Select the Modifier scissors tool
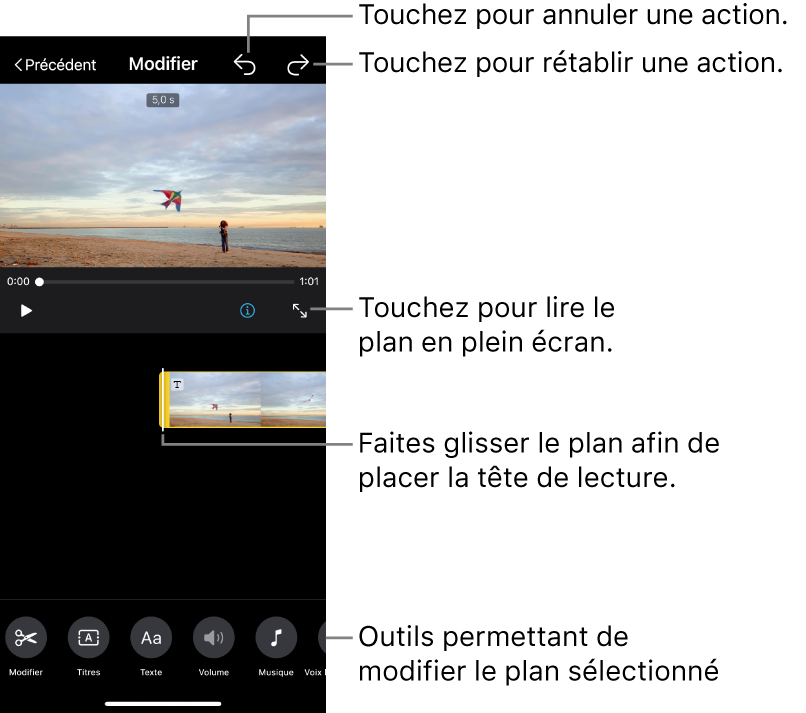Screen dimensions: 806x713 click(x=26, y=638)
